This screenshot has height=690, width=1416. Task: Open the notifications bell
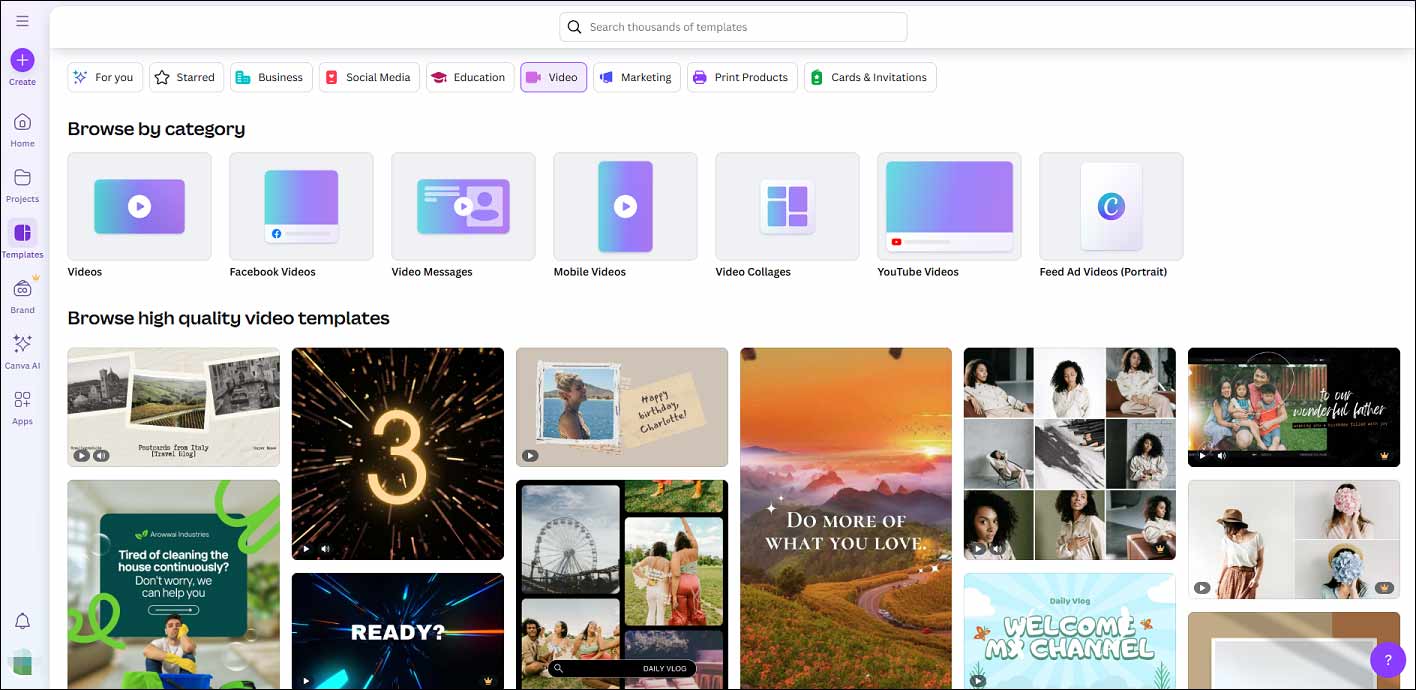click(22, 622)
